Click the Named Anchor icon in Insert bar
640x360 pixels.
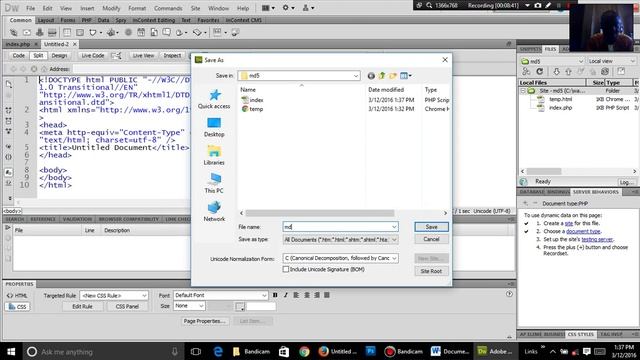[x=40, y=33]
